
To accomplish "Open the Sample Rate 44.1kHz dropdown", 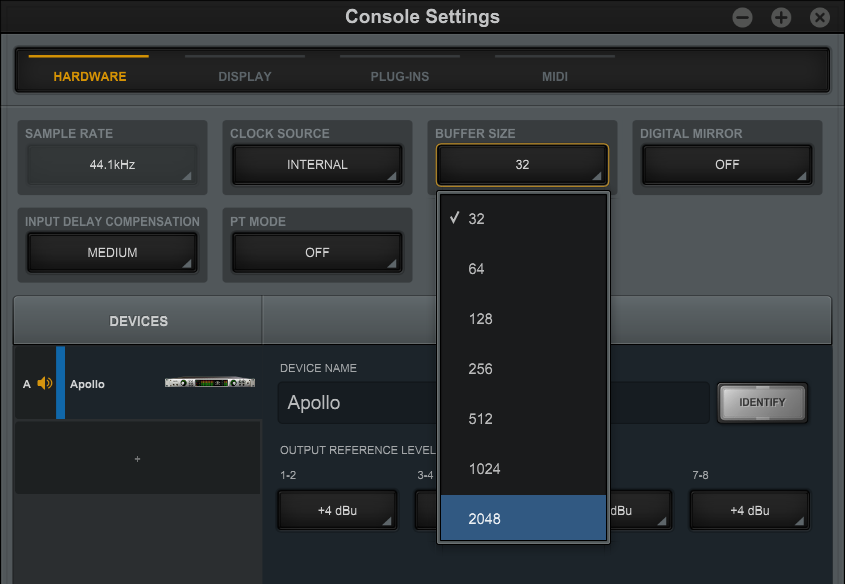I will click(x=112, y=164).
